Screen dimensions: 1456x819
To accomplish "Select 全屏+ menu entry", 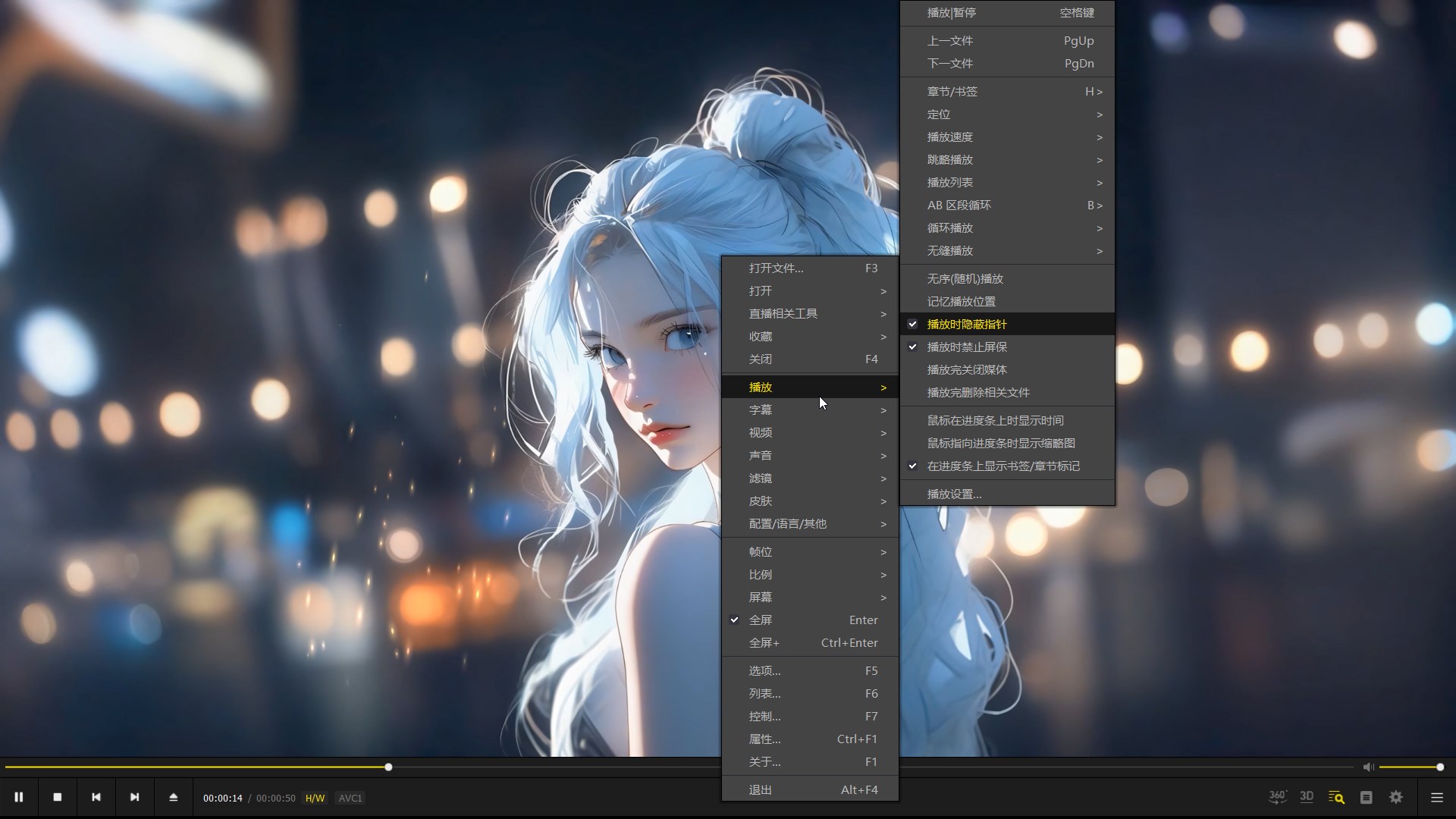I will coord(810,642).
